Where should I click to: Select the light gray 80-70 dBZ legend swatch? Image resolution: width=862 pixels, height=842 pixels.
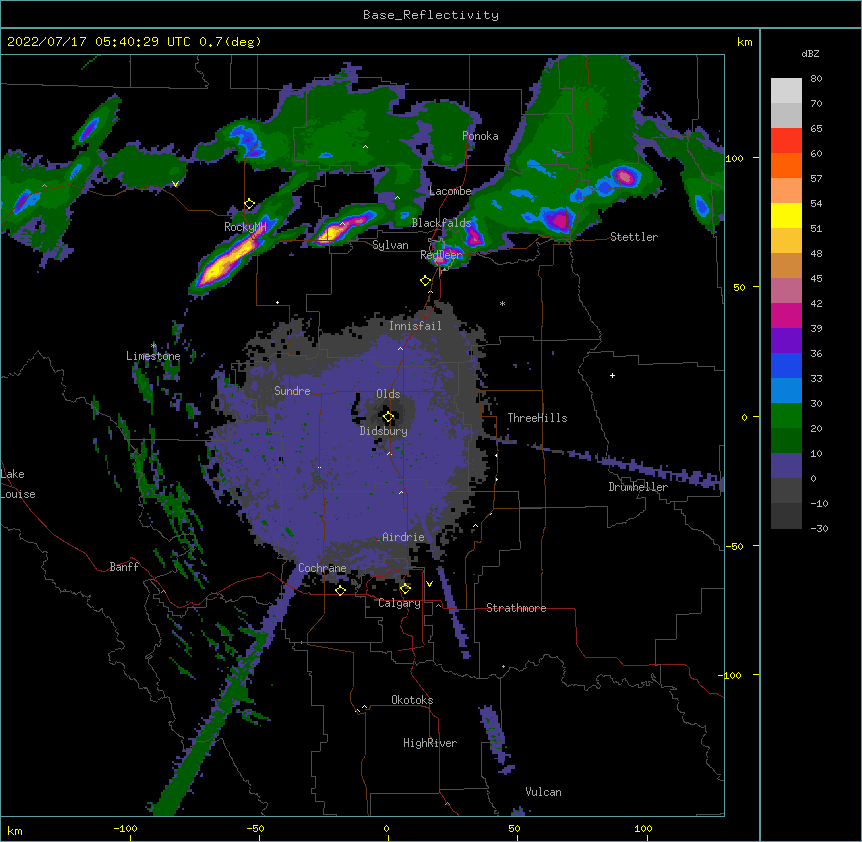786,91
